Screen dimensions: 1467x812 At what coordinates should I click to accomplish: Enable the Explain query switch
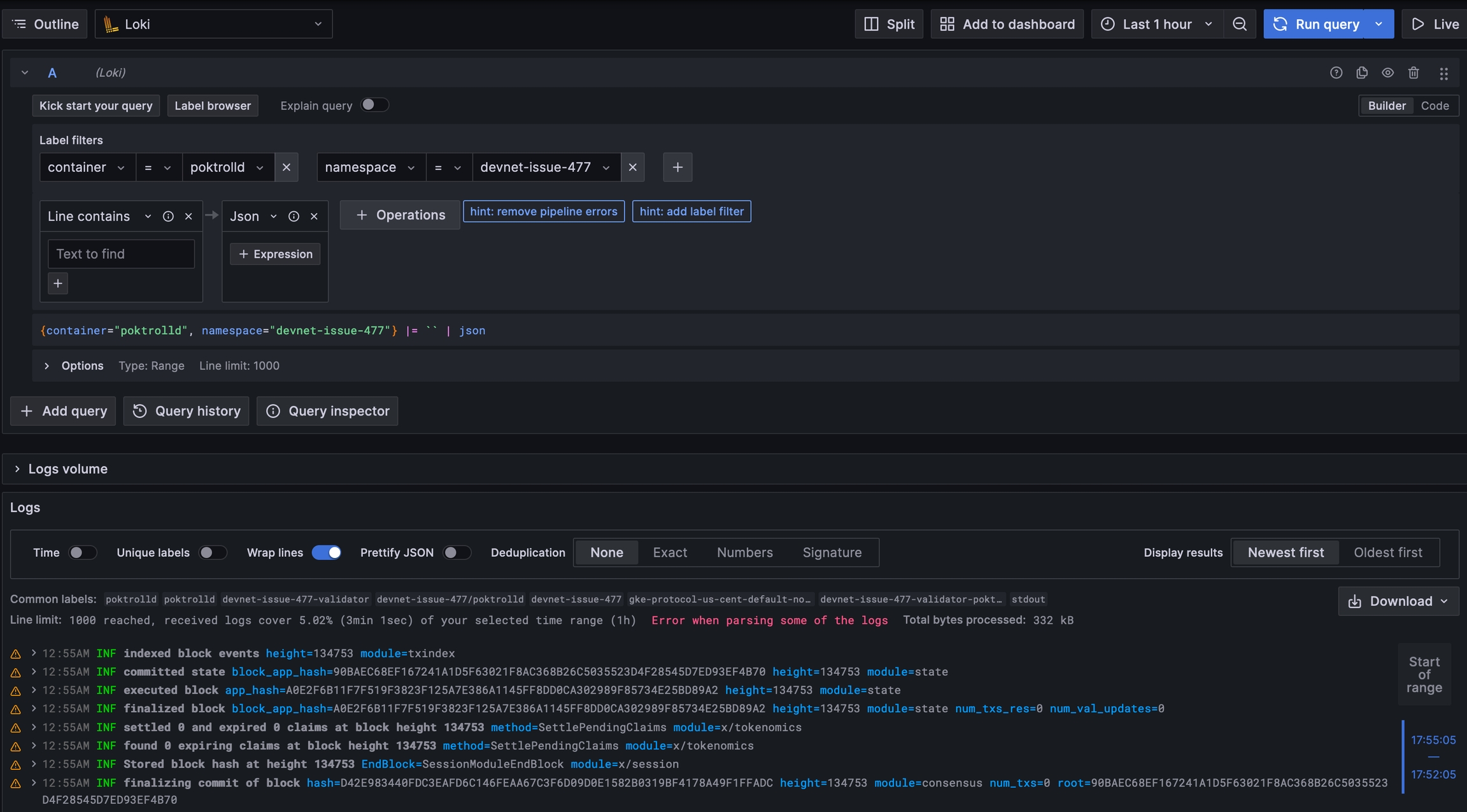[x=374, y=105]
